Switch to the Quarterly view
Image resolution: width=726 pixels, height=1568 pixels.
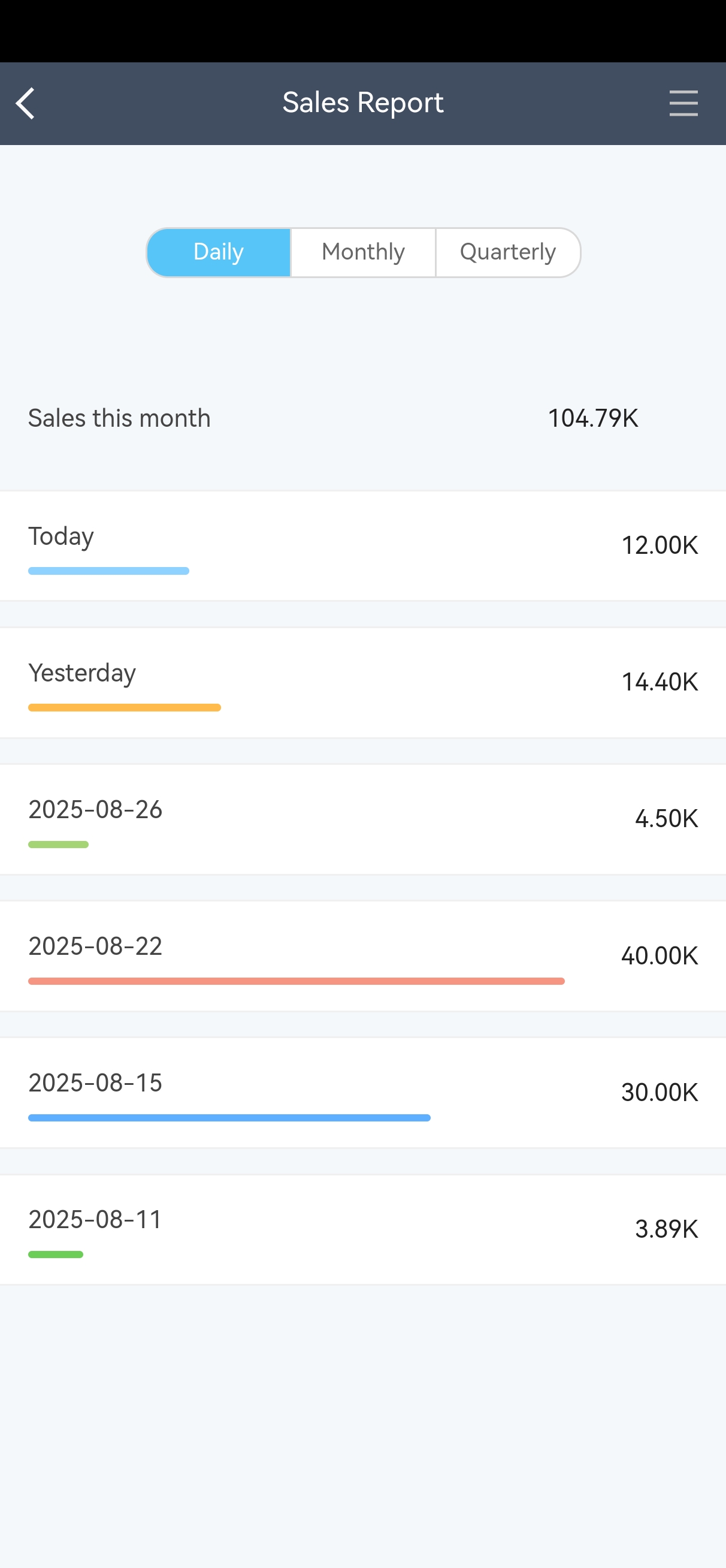coord(507,252)
